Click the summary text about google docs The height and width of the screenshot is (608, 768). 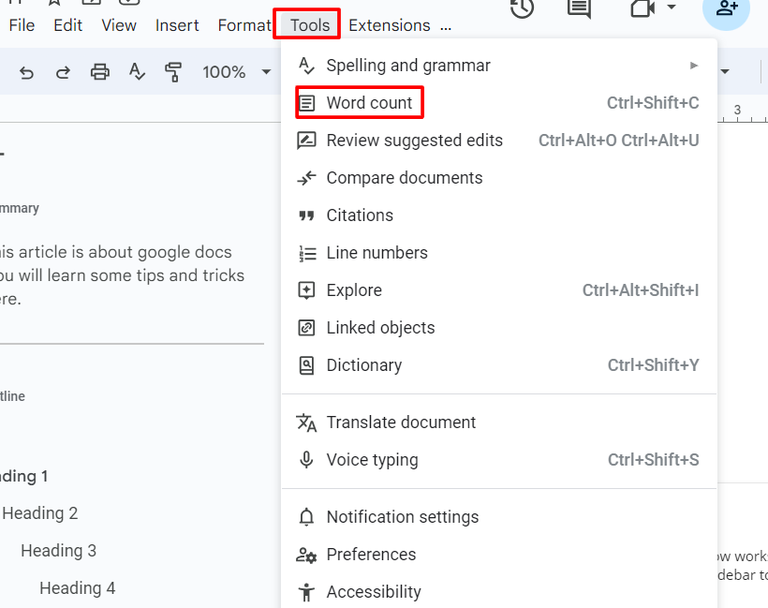[122, 275]
